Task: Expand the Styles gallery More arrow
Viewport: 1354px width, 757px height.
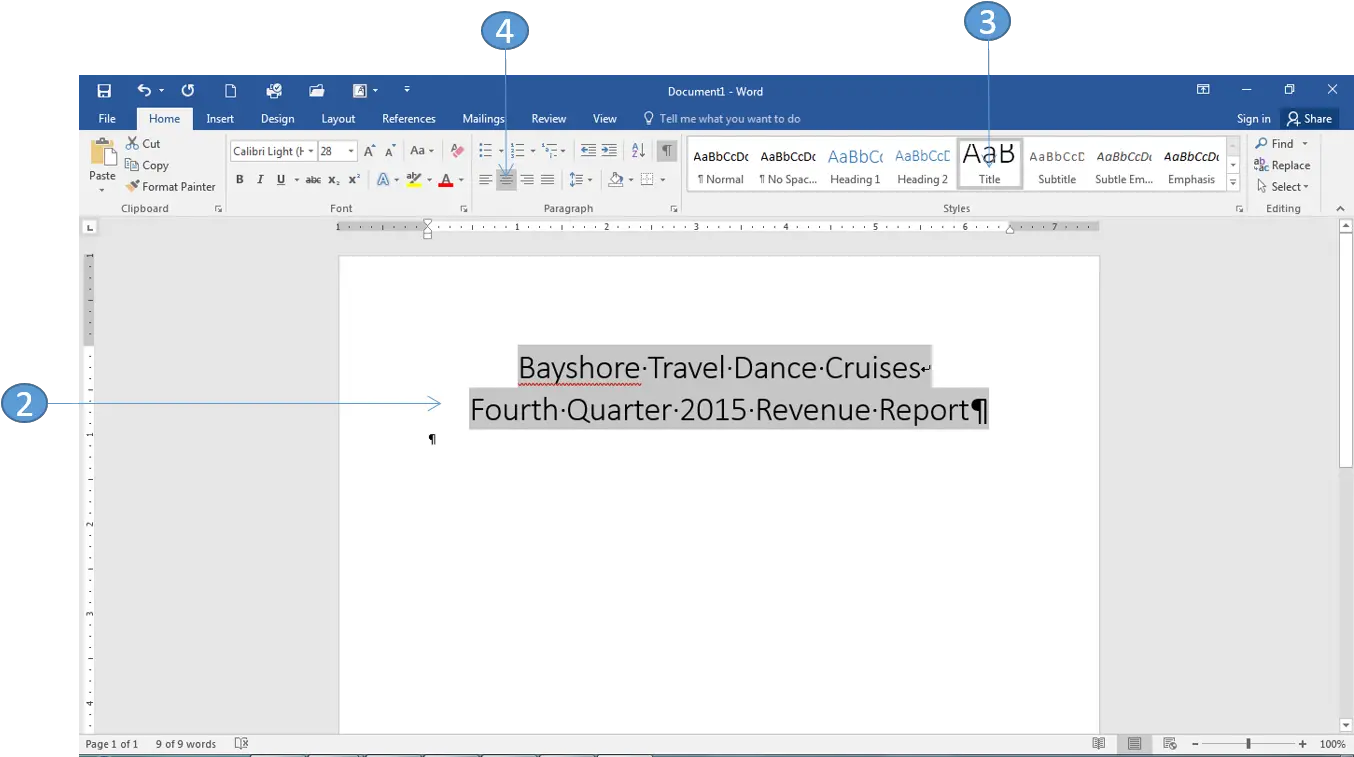Action: tap(1233, 183)
